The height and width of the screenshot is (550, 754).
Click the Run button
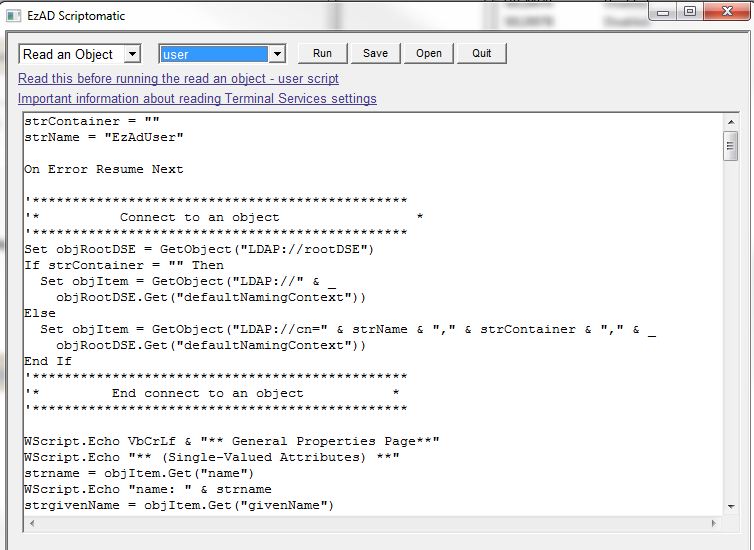pos(322,53)
